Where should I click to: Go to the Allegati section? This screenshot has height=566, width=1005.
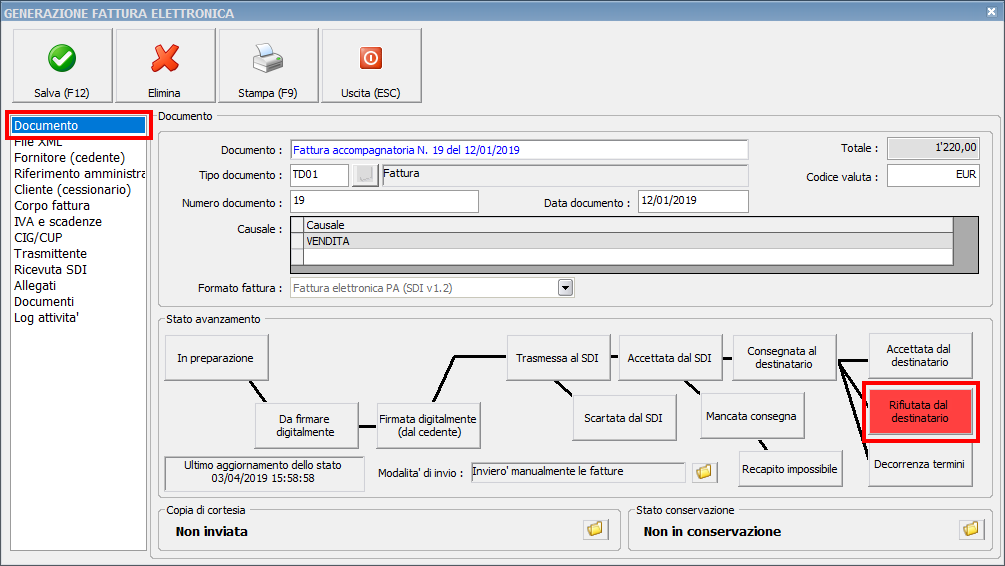35,286
